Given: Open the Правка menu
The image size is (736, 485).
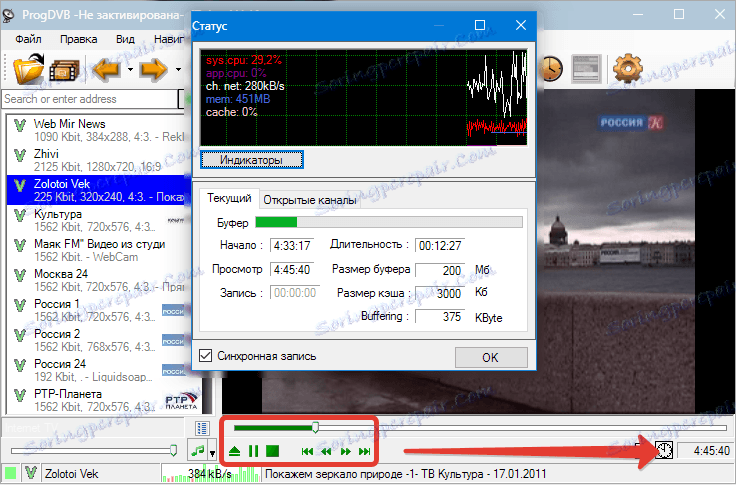Looking at the screenshot, I should [x=78, y=39].
